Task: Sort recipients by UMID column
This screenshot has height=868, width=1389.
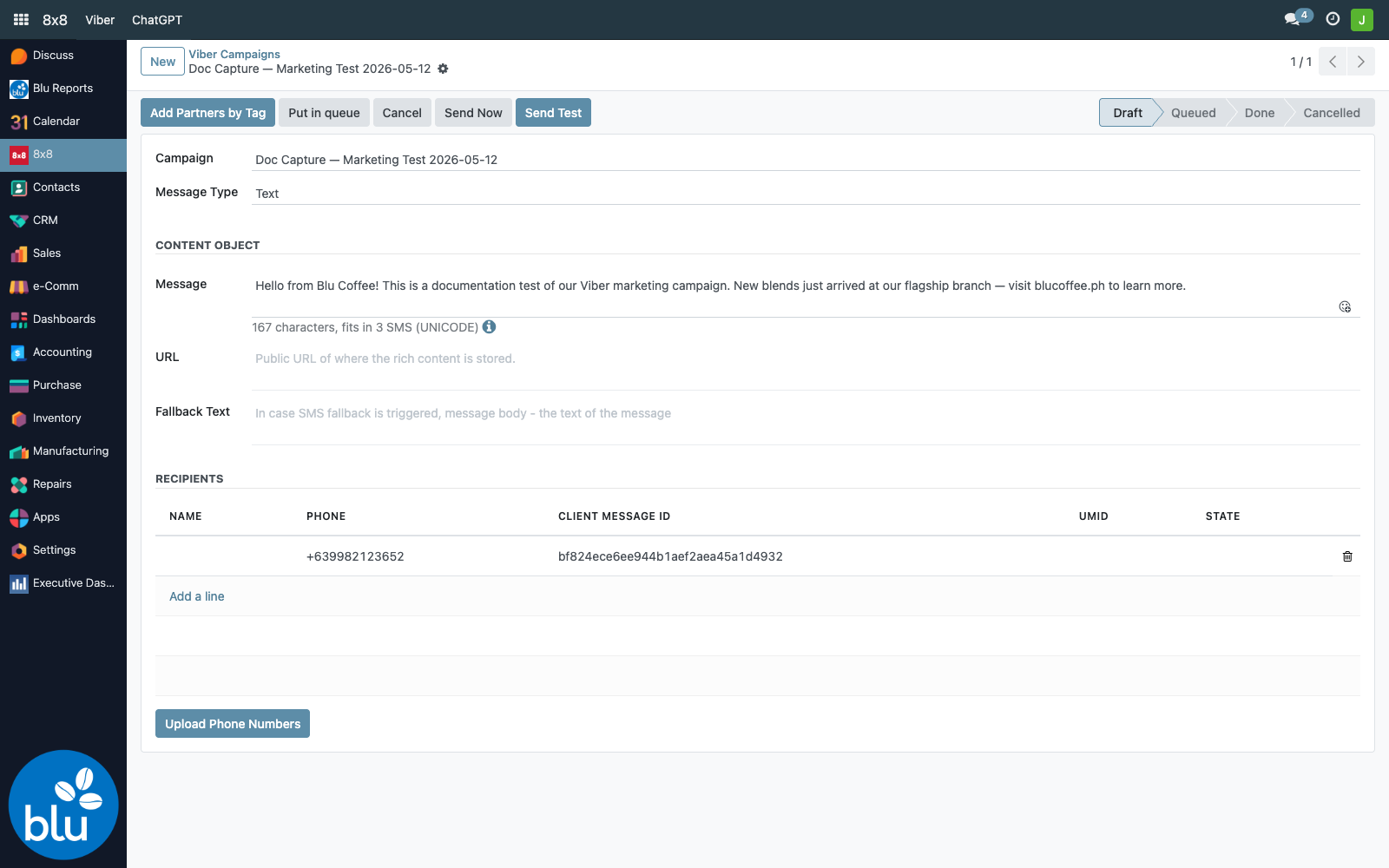Action: [1093, 516]
